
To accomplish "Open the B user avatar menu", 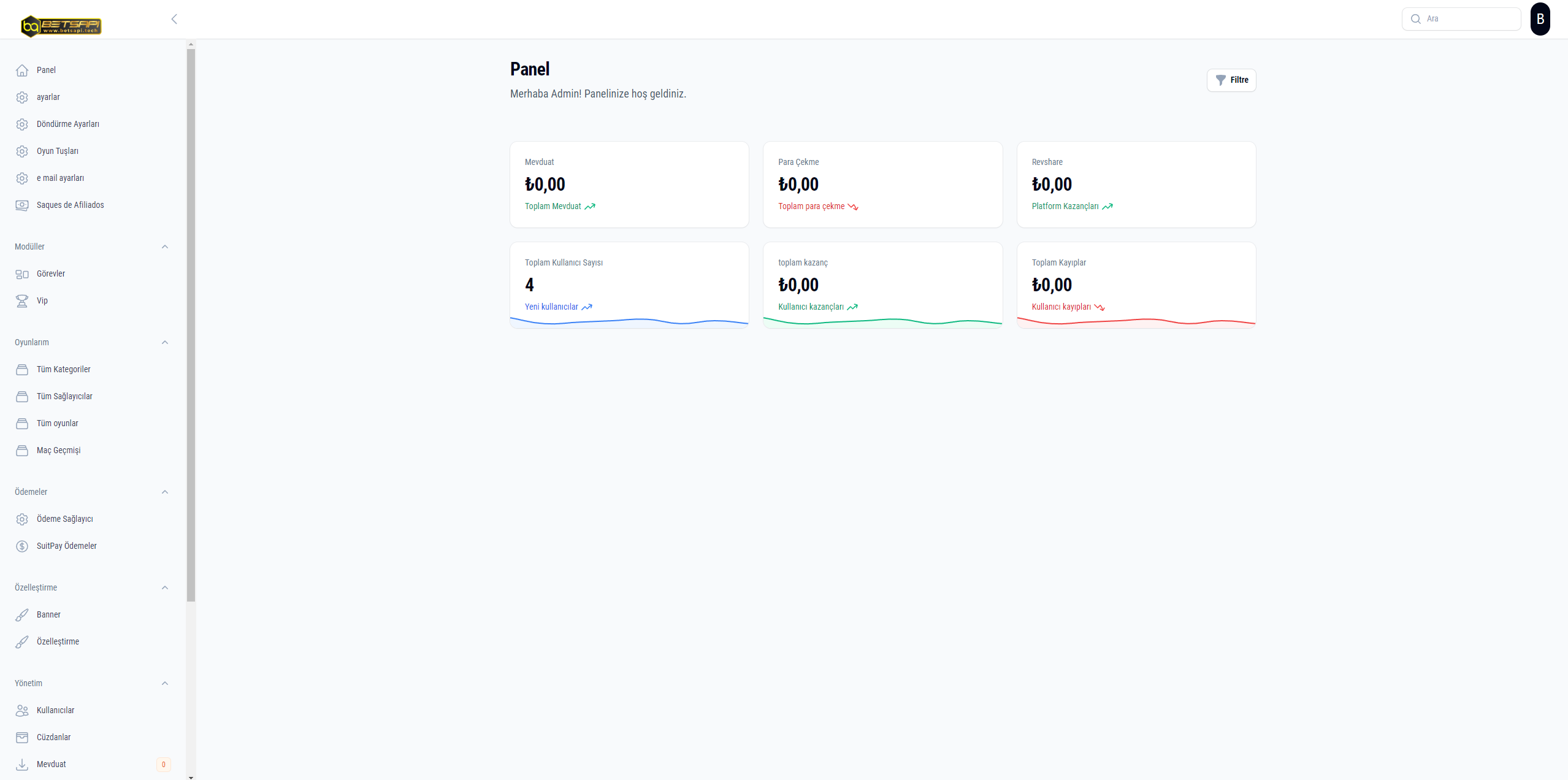I will (1540, 19).
